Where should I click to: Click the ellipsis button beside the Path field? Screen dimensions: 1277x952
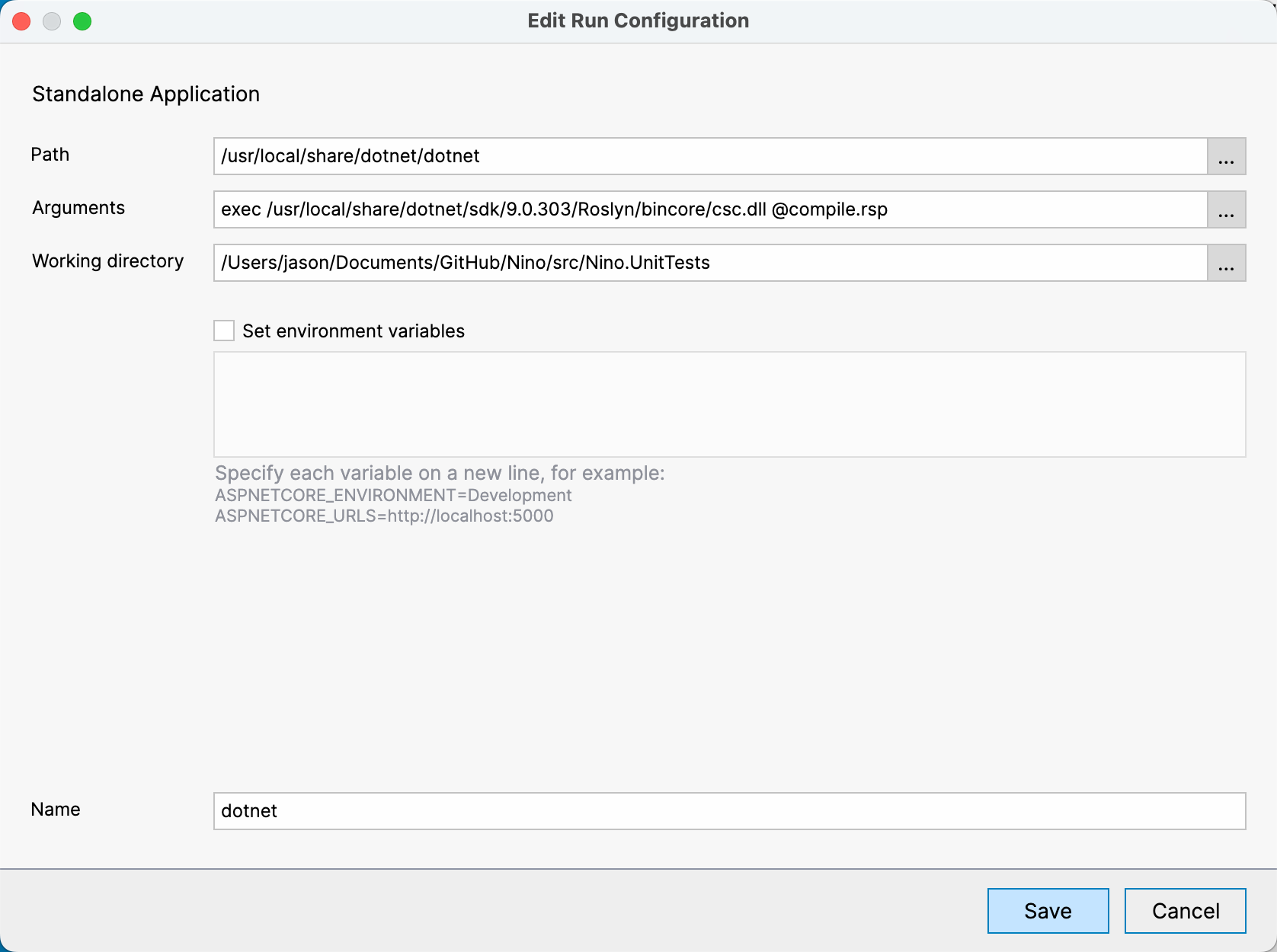[1226, 156]
